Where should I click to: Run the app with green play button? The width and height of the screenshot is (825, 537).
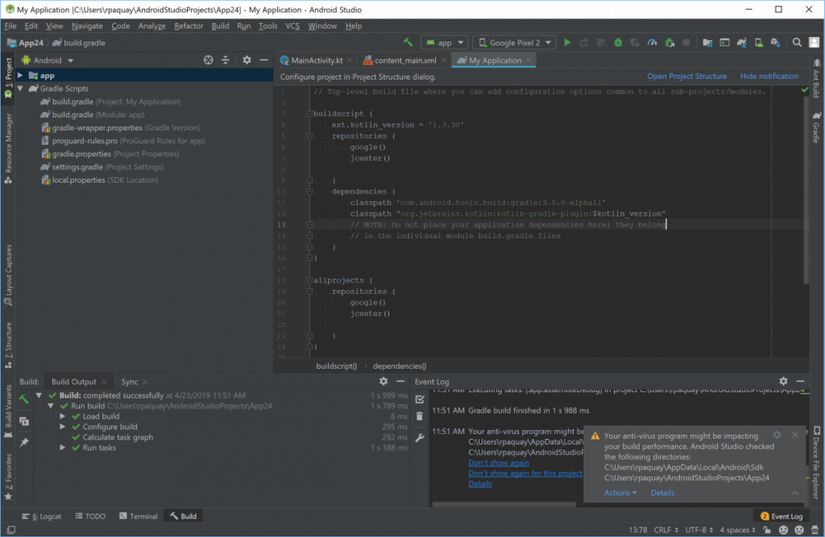click(567, 43)
